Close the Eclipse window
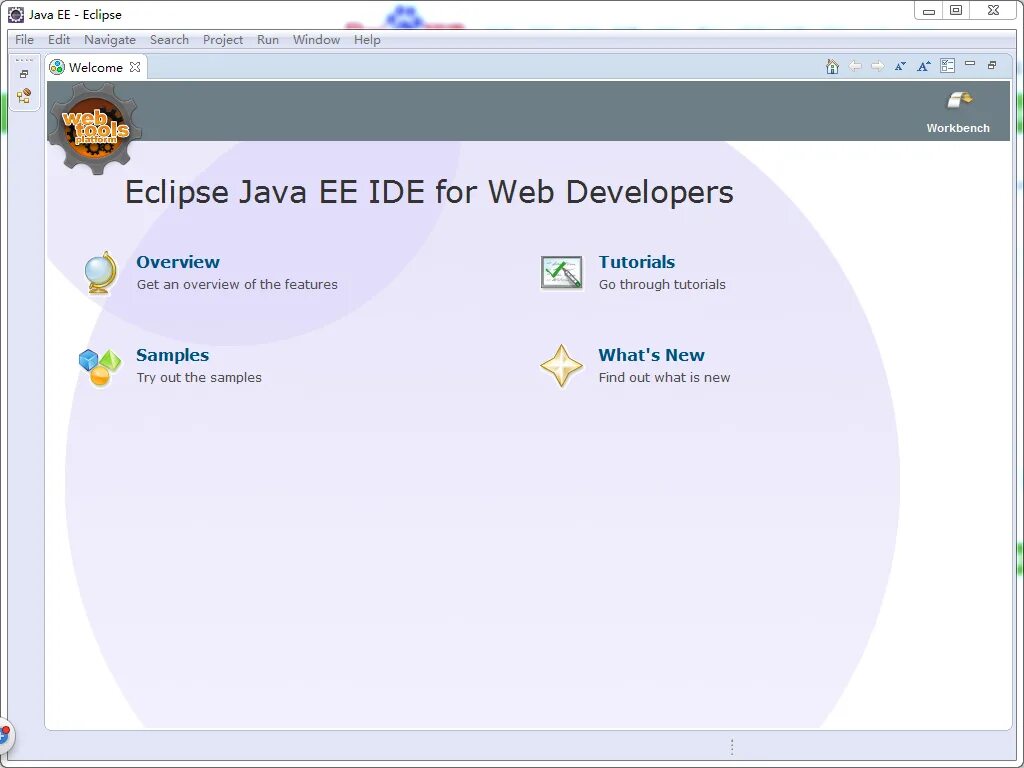Viewport: 1024px width, 768px height. [993, 10]
